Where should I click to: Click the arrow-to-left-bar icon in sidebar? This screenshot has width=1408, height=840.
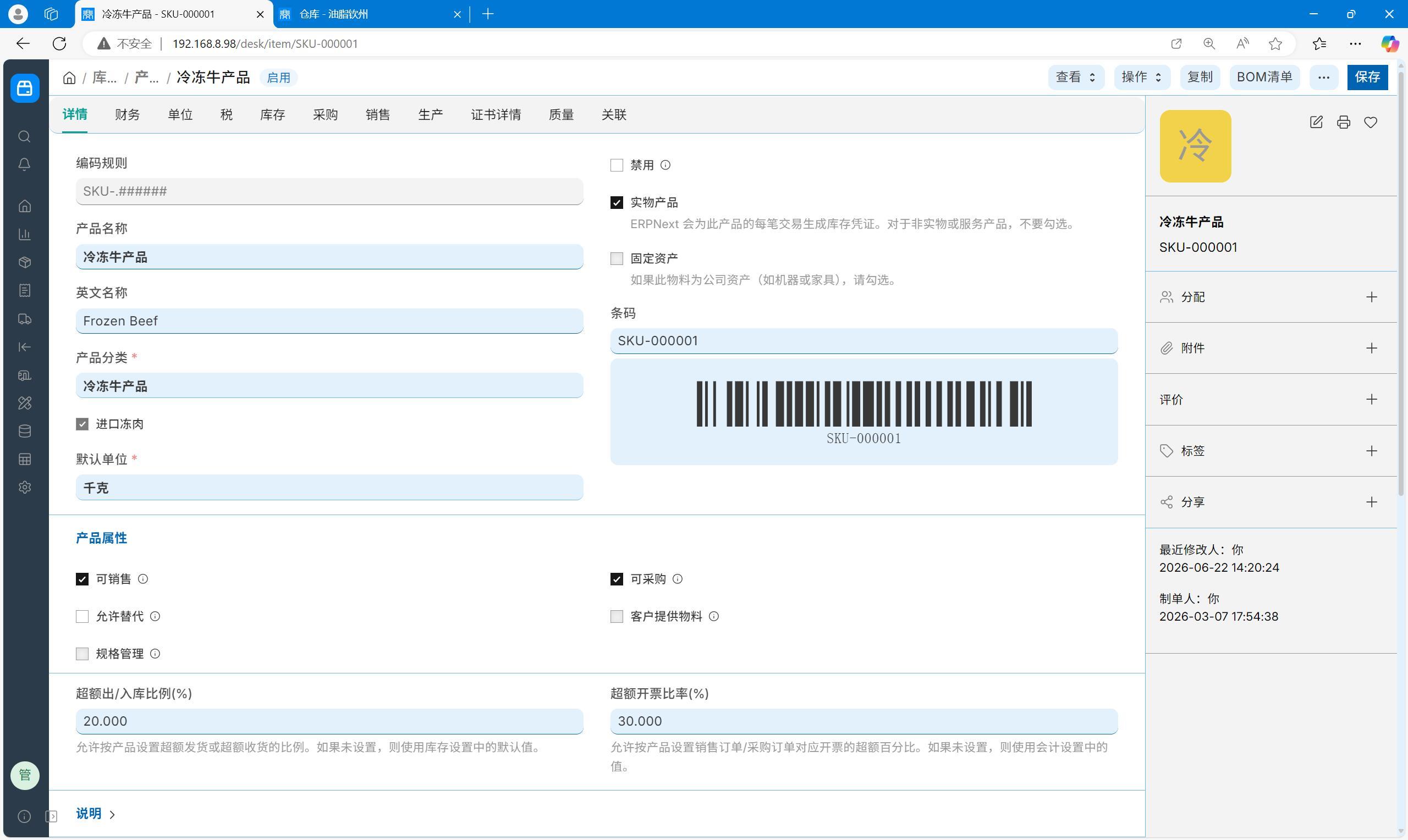coord(24,347)
